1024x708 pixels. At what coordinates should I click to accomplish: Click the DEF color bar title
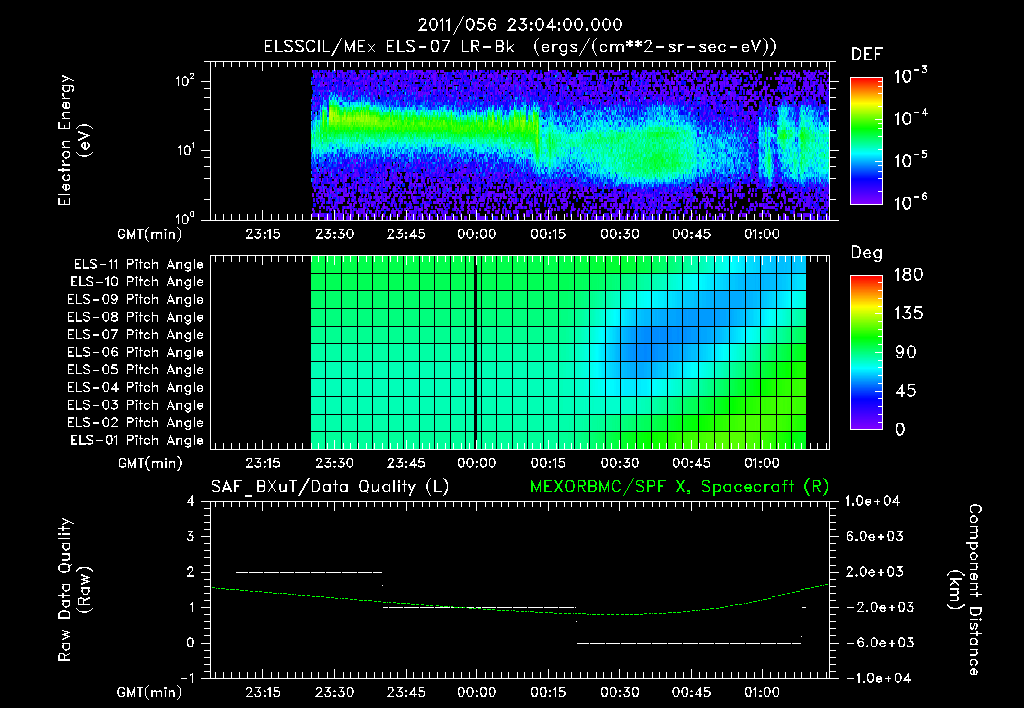tap(867, 55)
